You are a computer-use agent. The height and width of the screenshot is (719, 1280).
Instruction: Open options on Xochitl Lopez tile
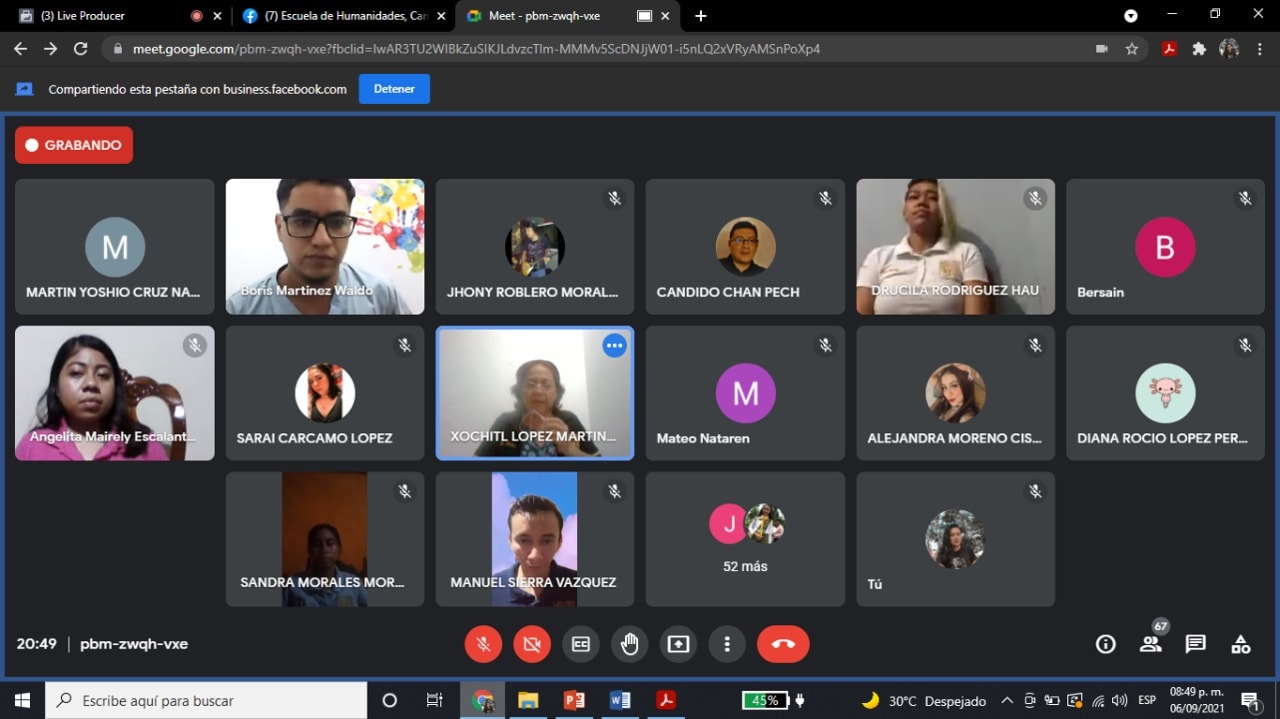tap(614, 346)
